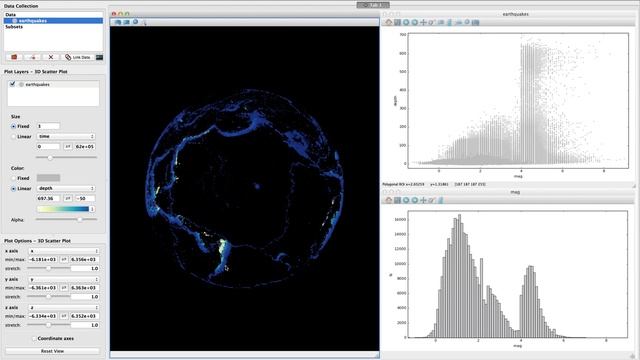Click the save/export icon in Data Collection

33,57
